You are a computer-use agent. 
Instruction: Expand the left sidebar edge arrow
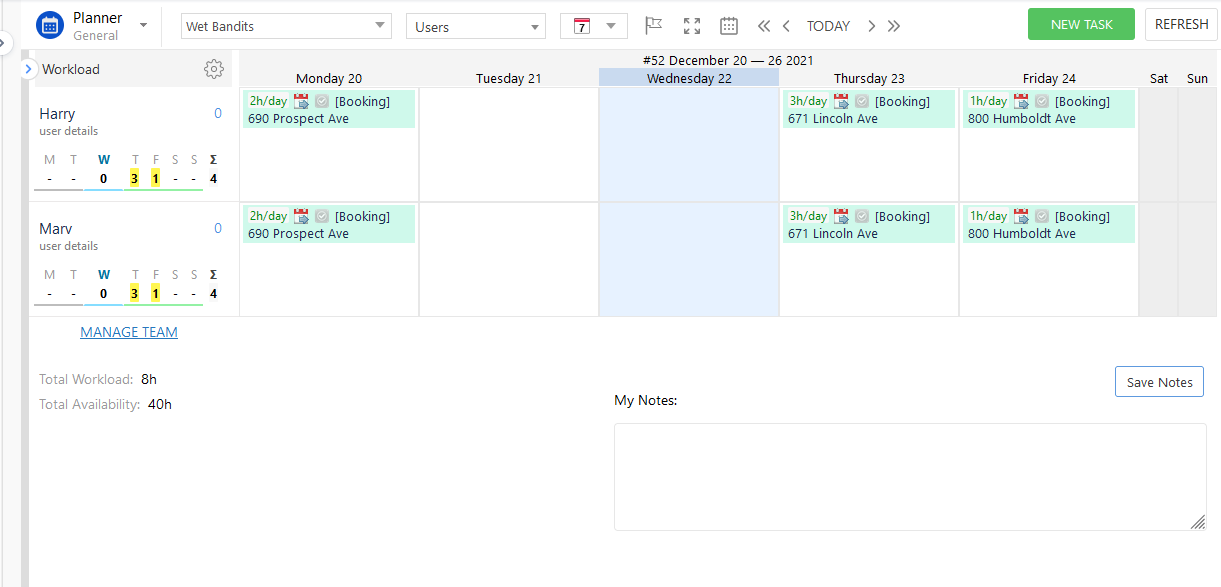pos(4,42)
